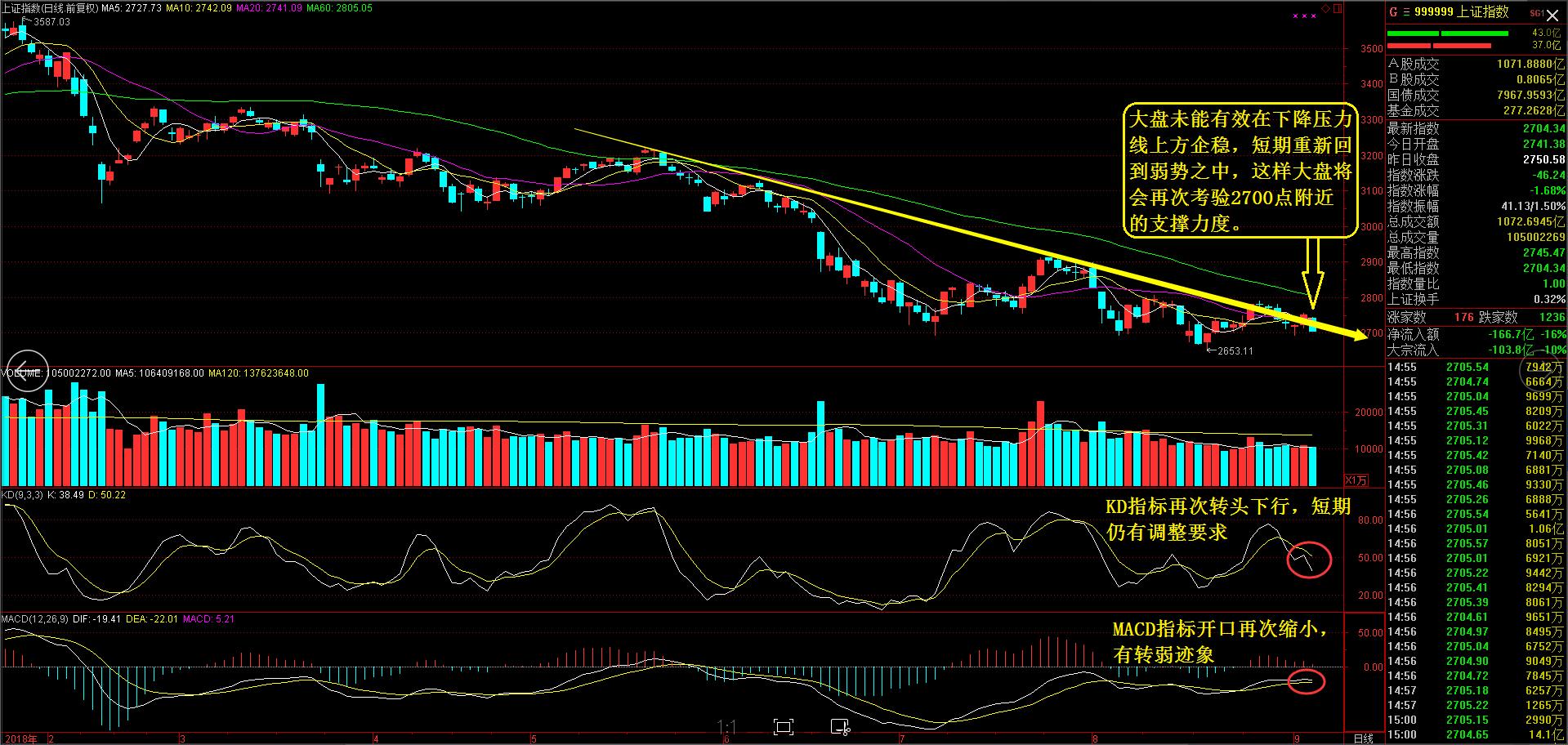Click the X1万 volume unit label
Viewport: 1568px width, 745px height.
pyautogui.click(x=1356, y=480)
